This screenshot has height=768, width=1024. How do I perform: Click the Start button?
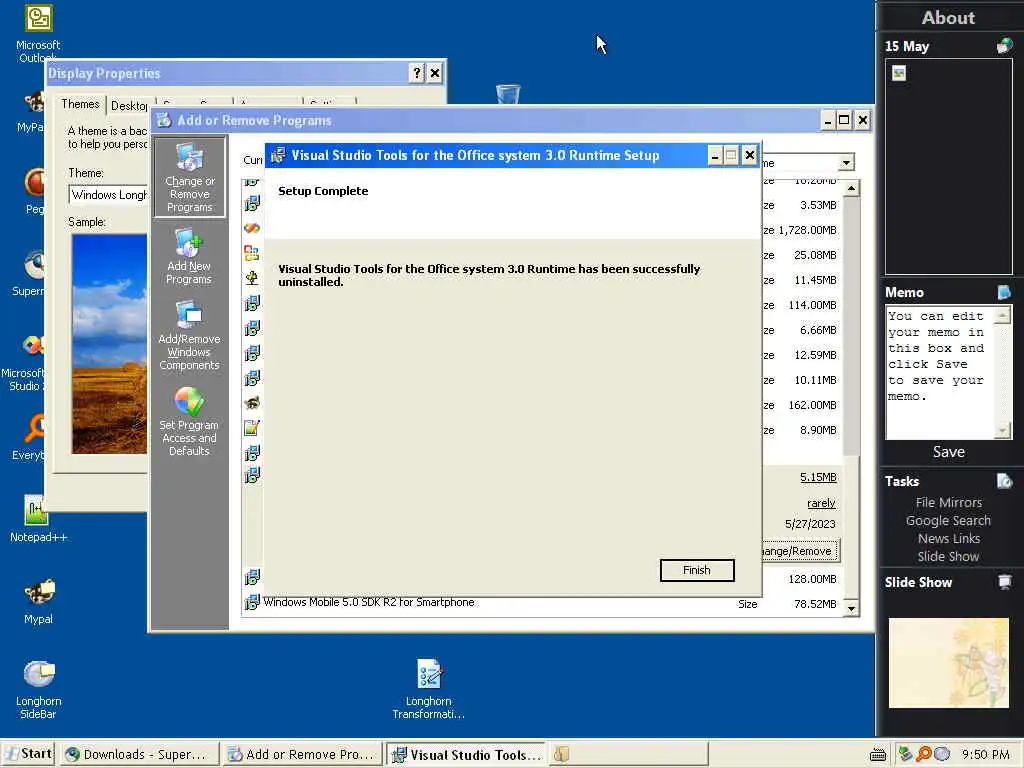click(x=28, y=754)
